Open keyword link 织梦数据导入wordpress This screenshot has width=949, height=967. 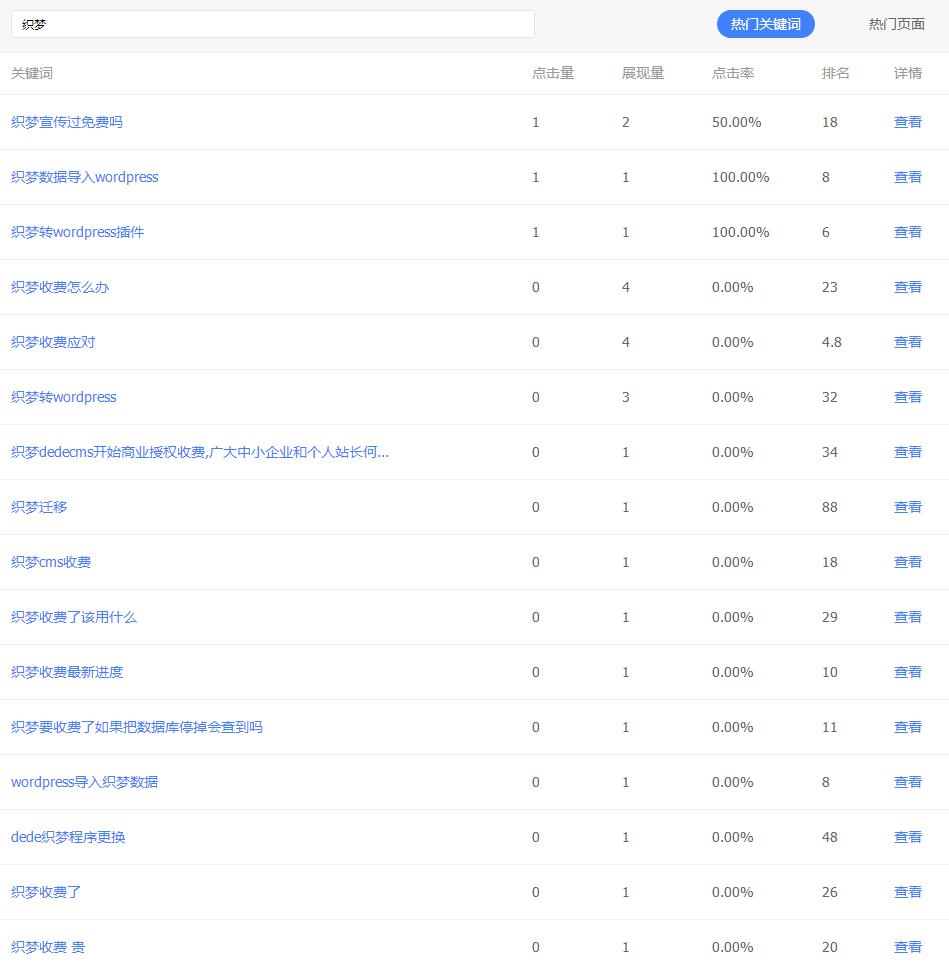coord(84,177)
